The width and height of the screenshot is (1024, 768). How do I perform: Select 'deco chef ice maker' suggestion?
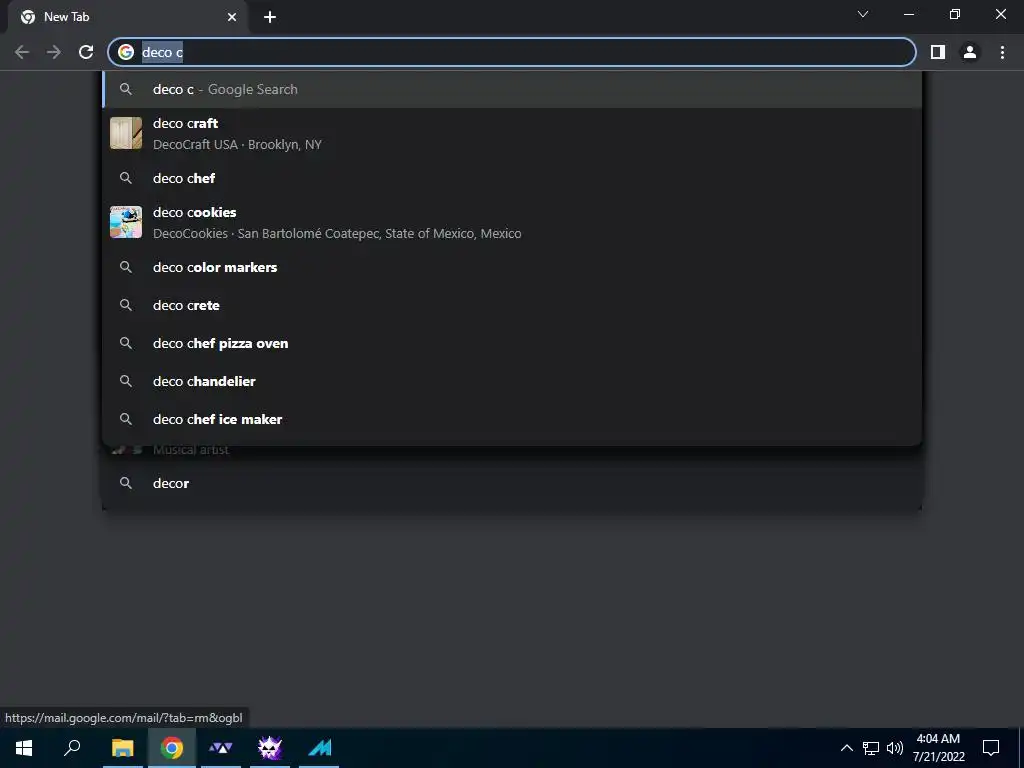(x=512, y=419)
